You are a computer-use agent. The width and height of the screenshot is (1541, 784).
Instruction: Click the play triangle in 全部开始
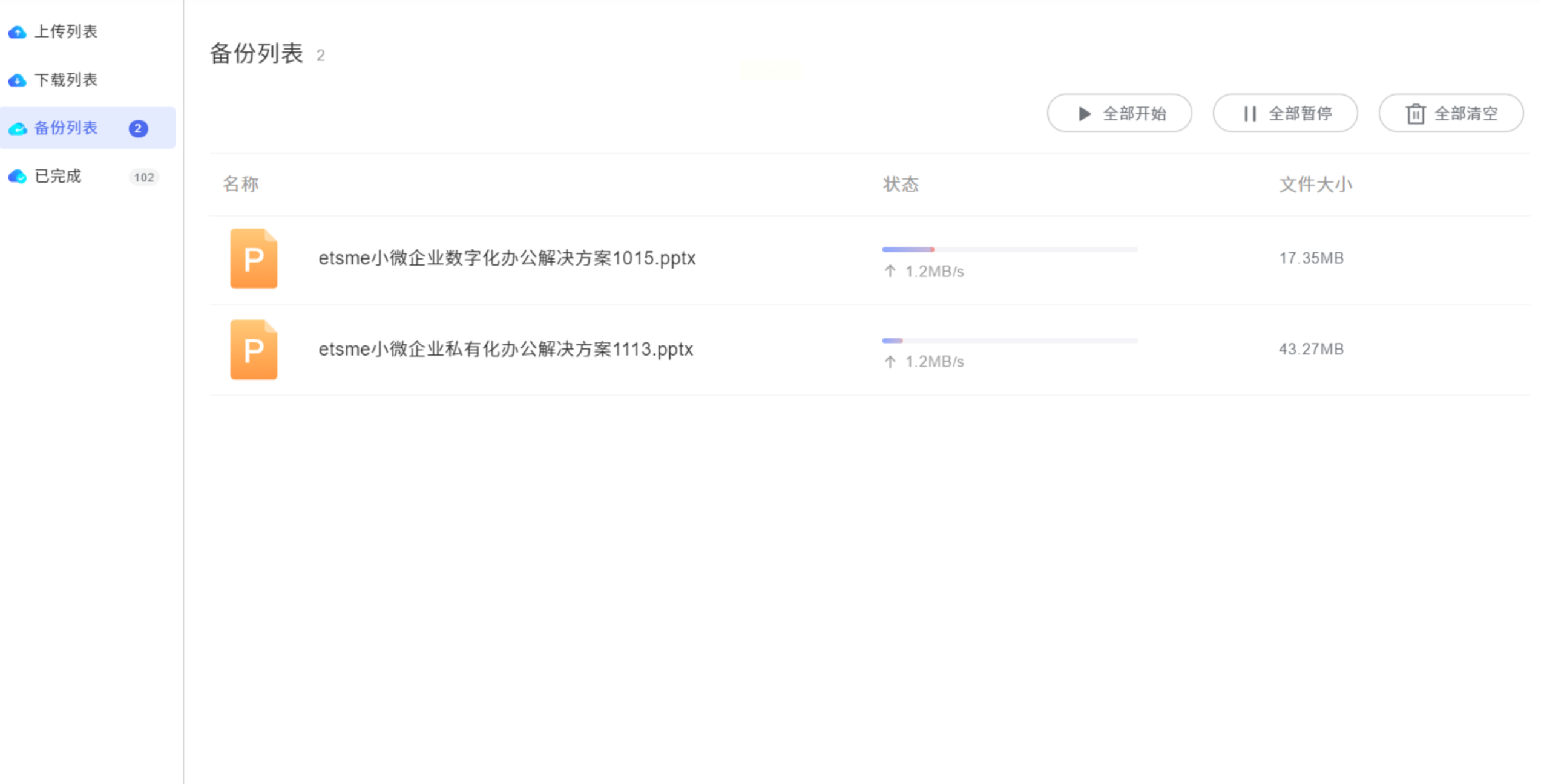click(1084, 114)
